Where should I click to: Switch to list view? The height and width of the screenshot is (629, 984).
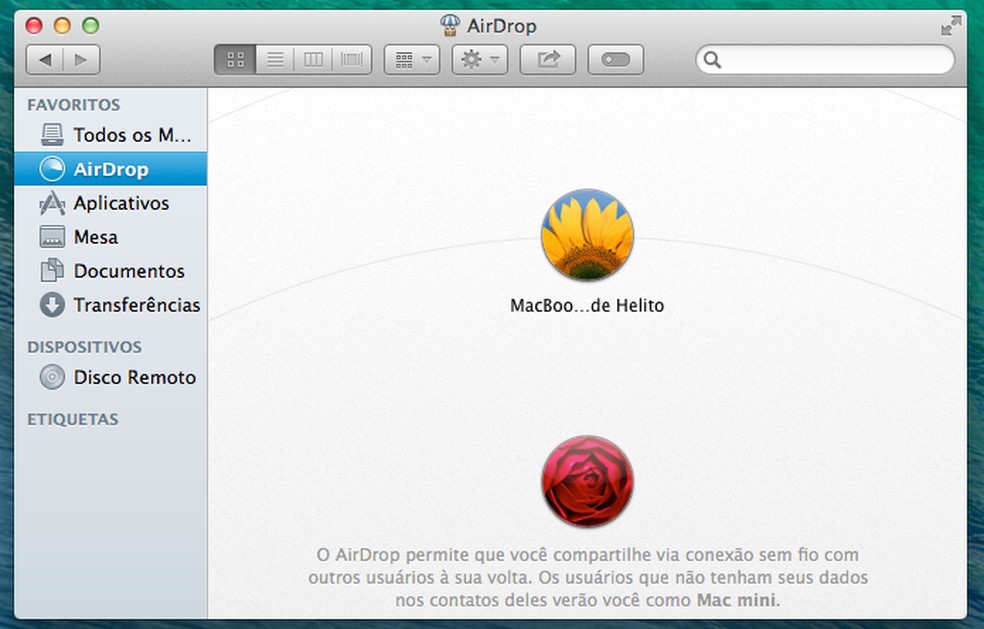[x=275, y=58]
